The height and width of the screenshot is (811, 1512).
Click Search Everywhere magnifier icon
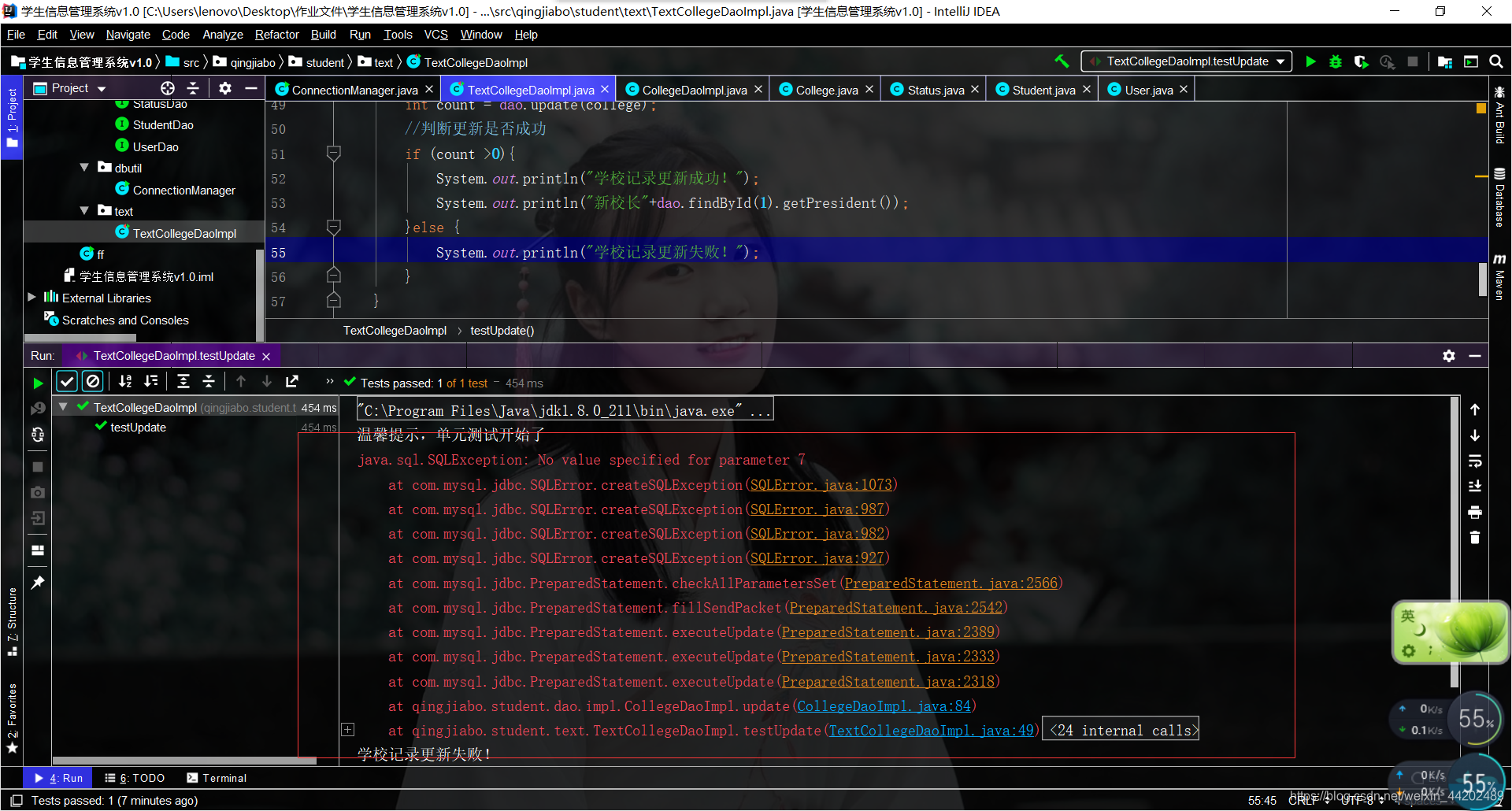1496,61
